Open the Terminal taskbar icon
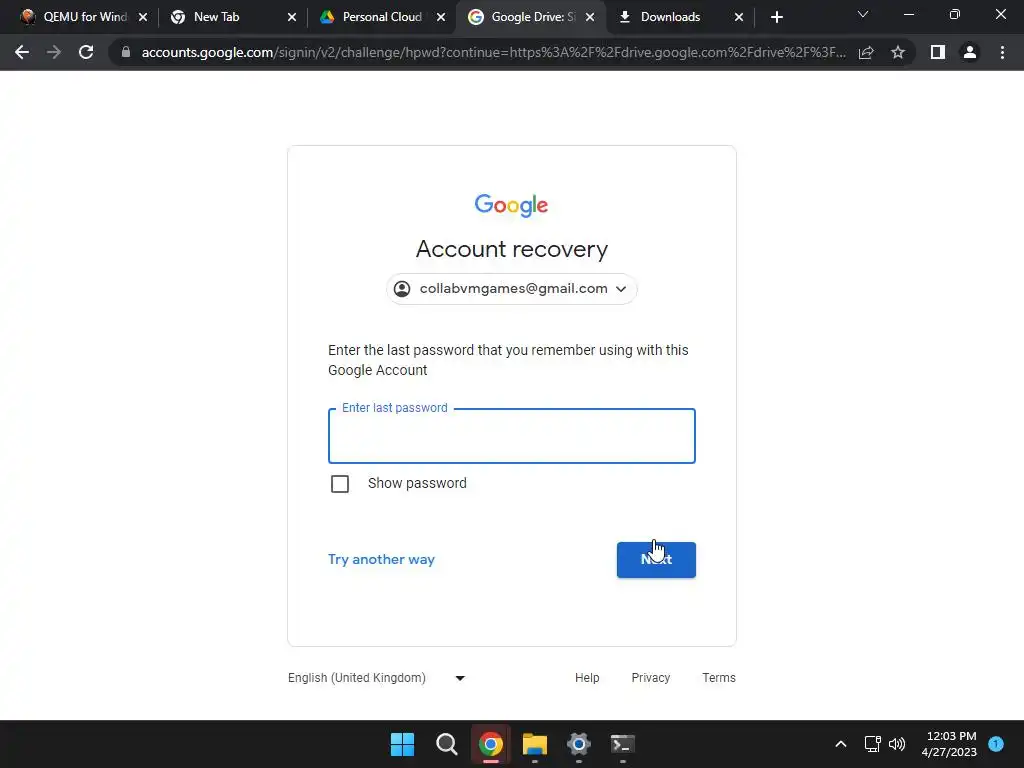 [623, 744]
